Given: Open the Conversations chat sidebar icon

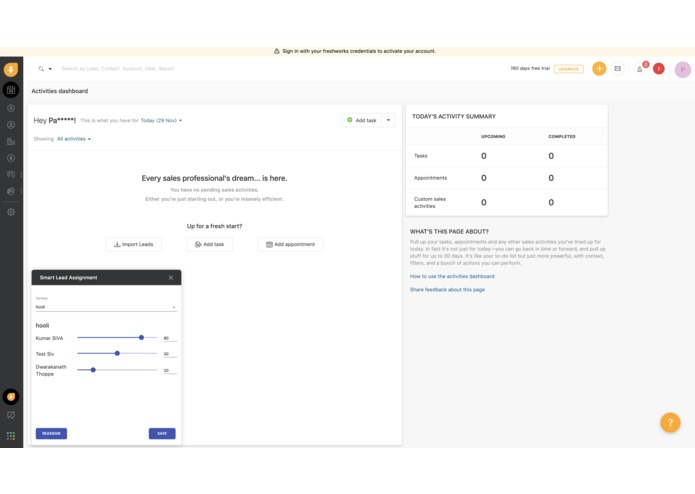Looking at the screenshot, I should (11, 175).
